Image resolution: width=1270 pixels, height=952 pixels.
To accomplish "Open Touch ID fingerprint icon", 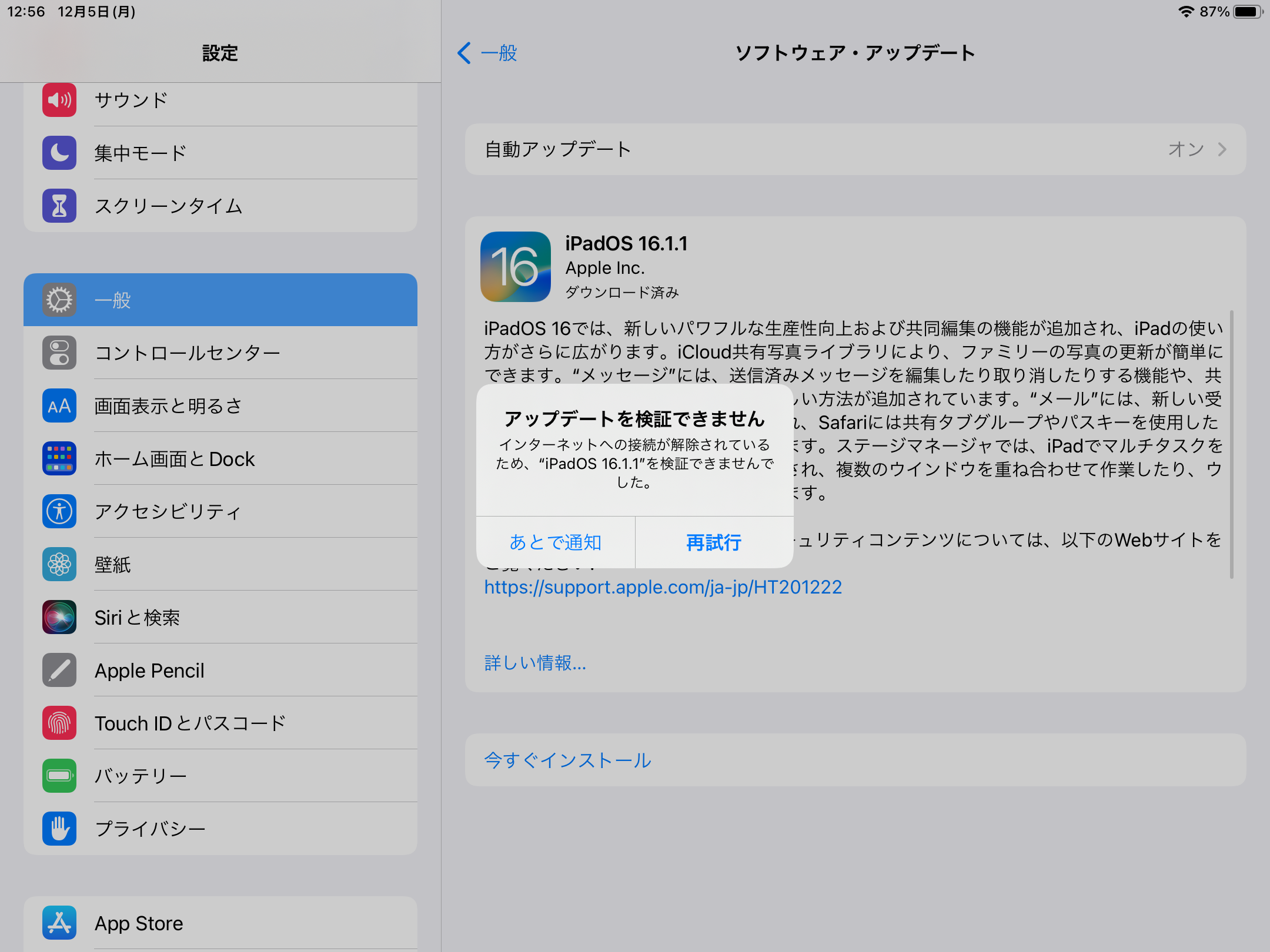I will [59, 723].
